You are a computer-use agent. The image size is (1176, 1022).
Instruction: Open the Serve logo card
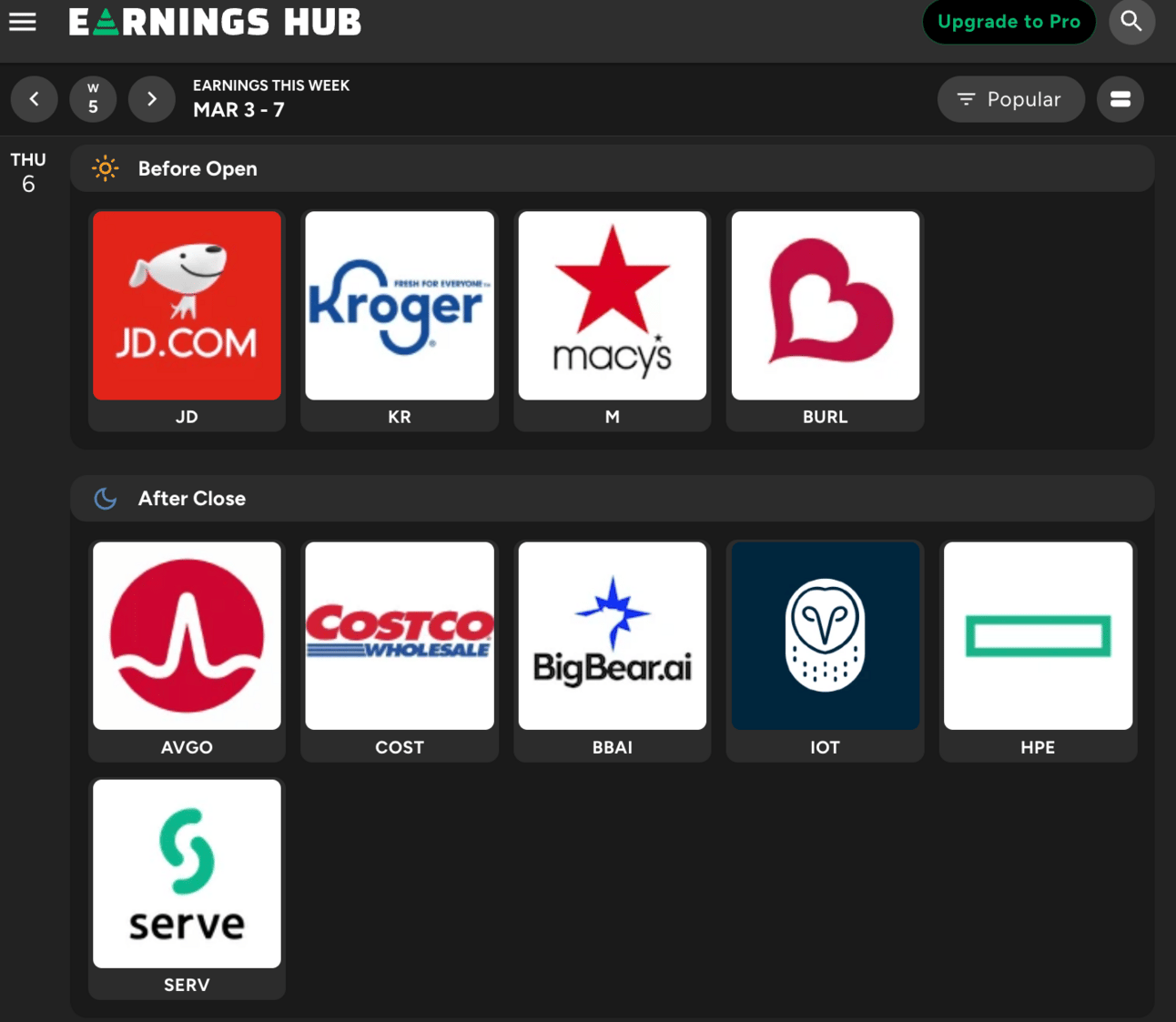(187, 874)
